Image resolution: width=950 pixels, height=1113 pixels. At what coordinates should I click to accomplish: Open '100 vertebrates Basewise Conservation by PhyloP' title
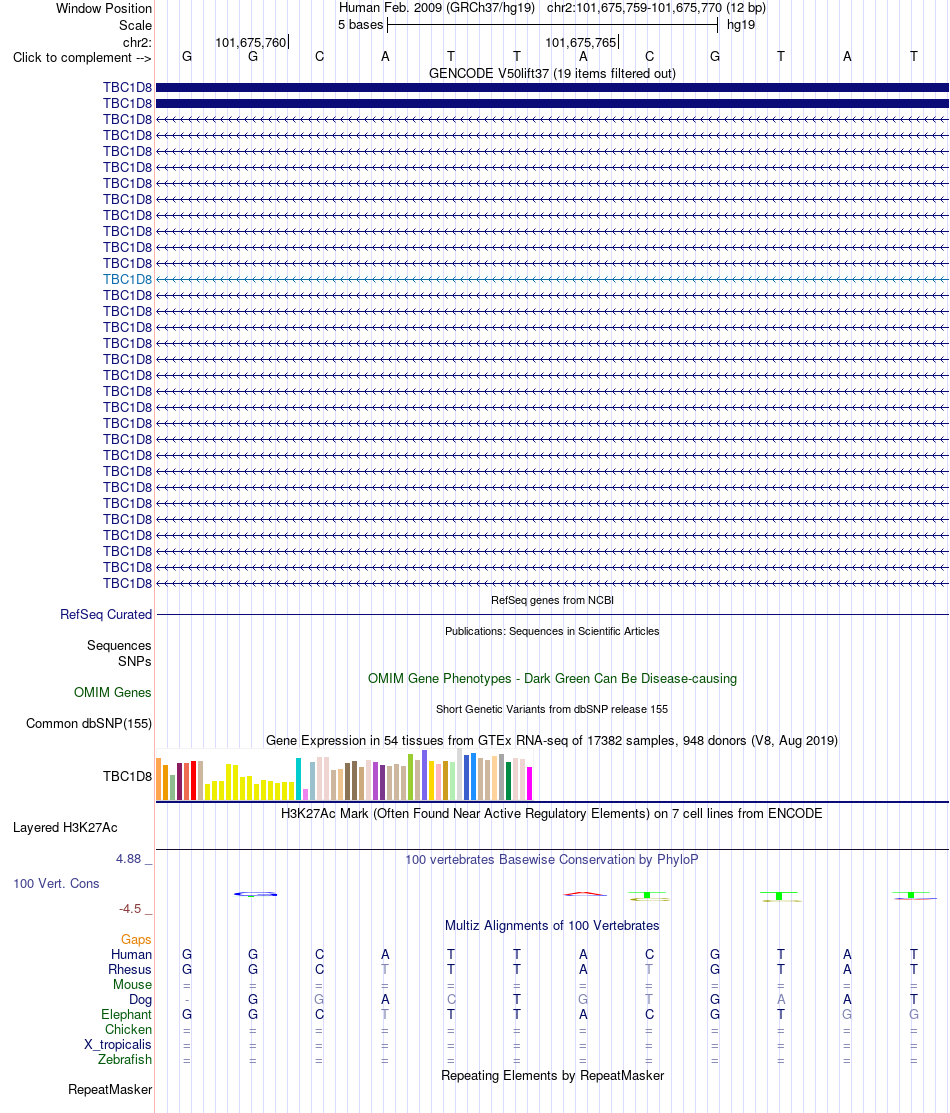point(552,860)
